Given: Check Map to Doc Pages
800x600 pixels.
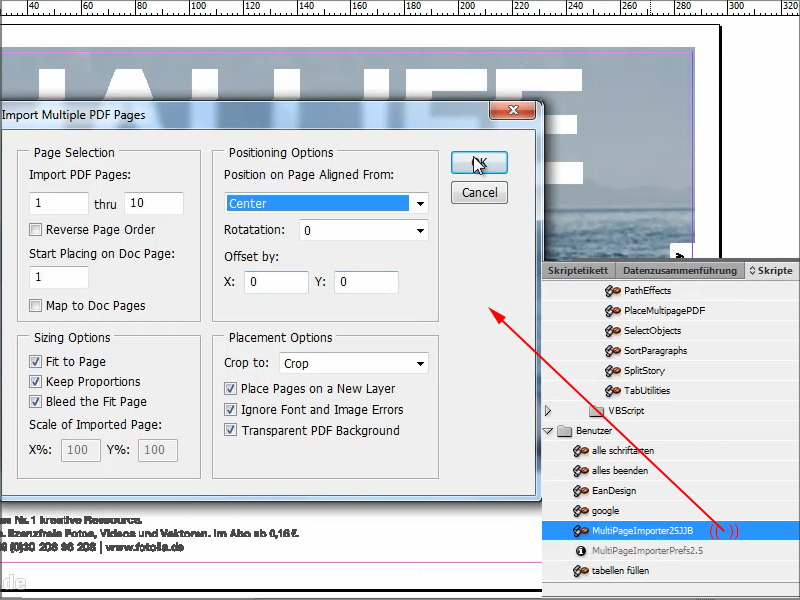Looking at the screenshot, I should (x=35, y=305).
